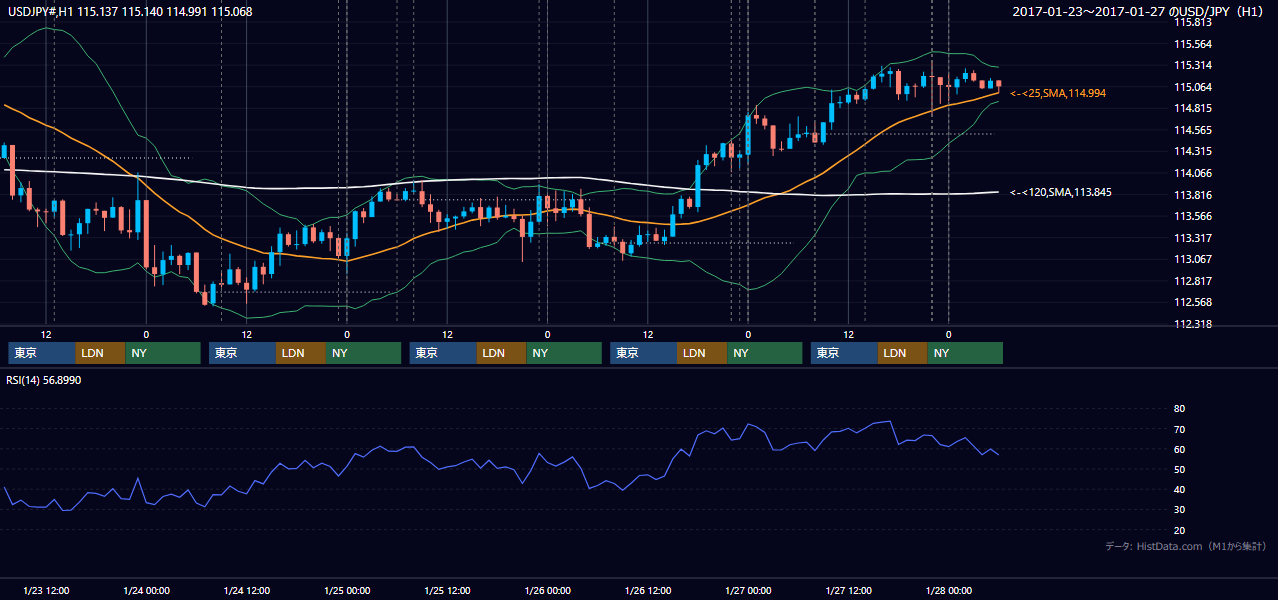
Task: Click the 東京 session block above 1/23 12:00
Action: pyautogui.click(x=42, y=353)
